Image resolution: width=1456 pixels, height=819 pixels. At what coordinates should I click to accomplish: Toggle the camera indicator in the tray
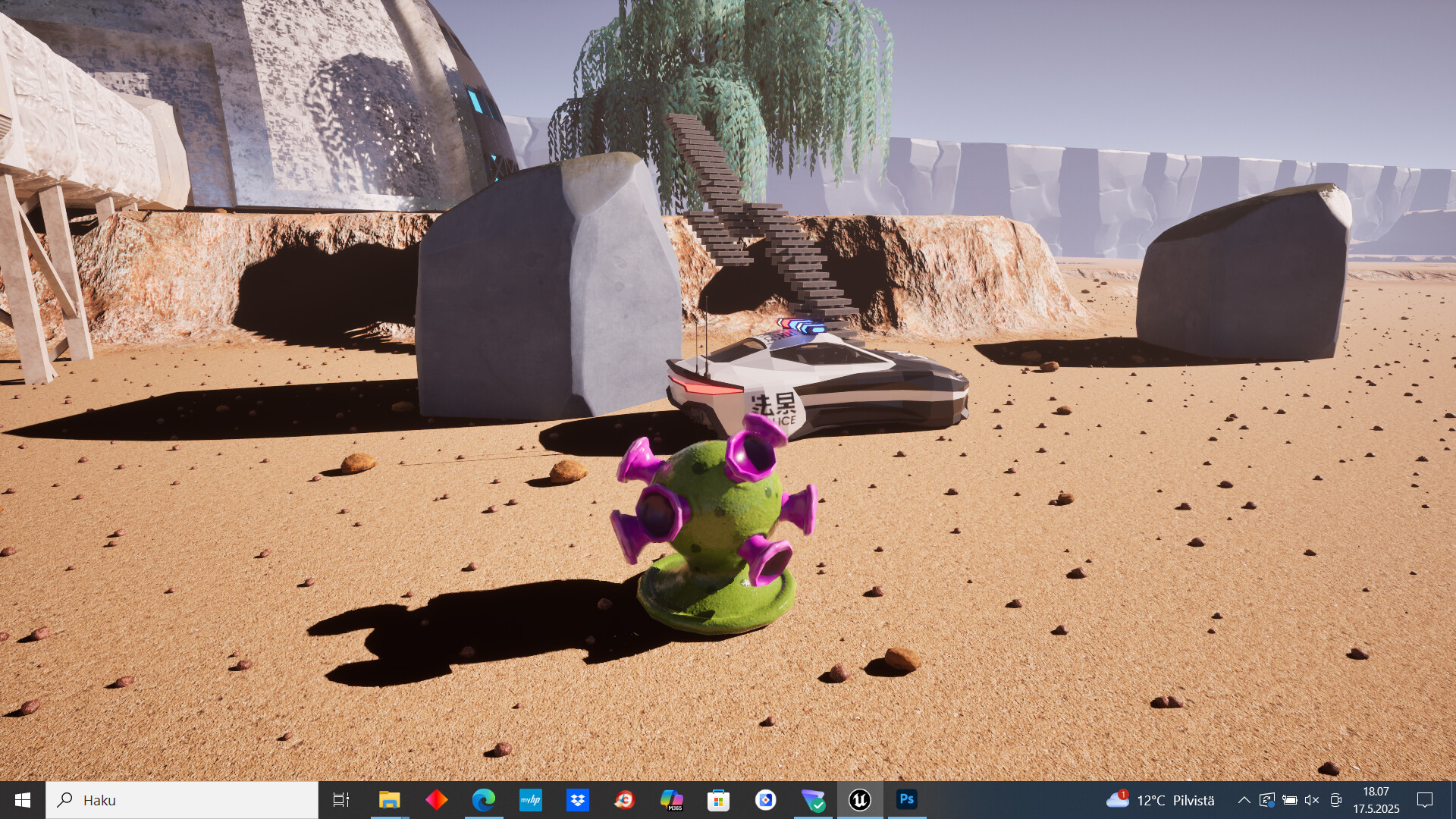coord(1335,800)
